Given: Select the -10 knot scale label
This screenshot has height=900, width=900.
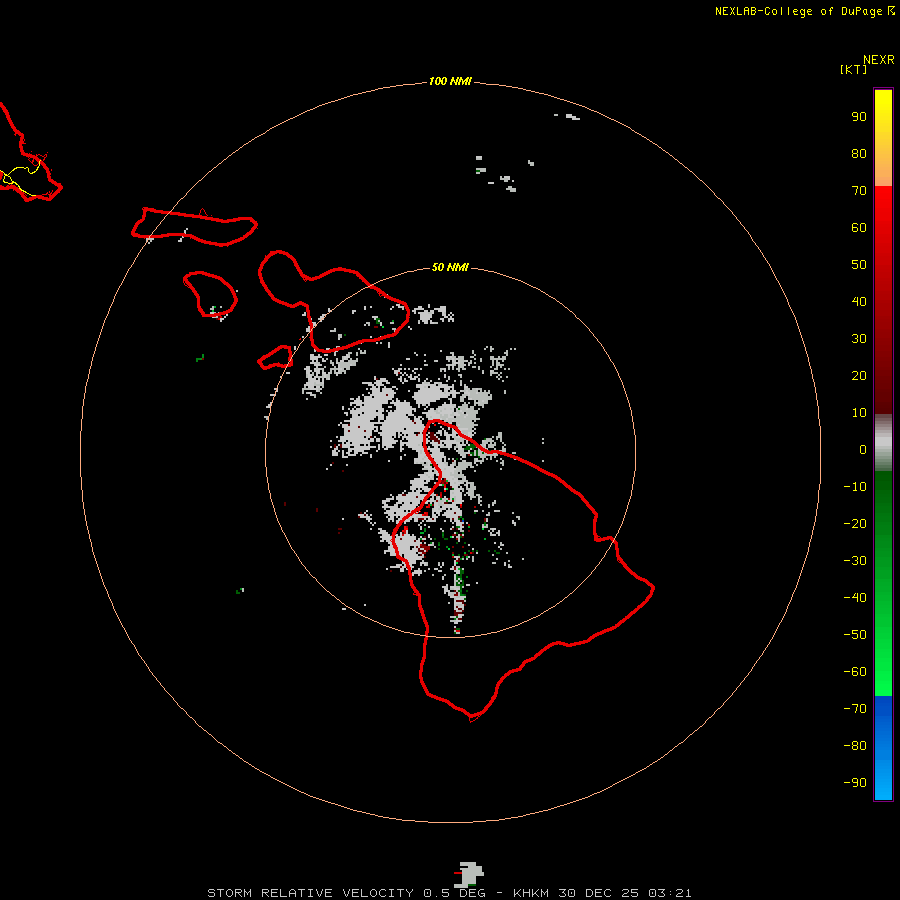Looking at the screenshot, I should coord(855,487).
